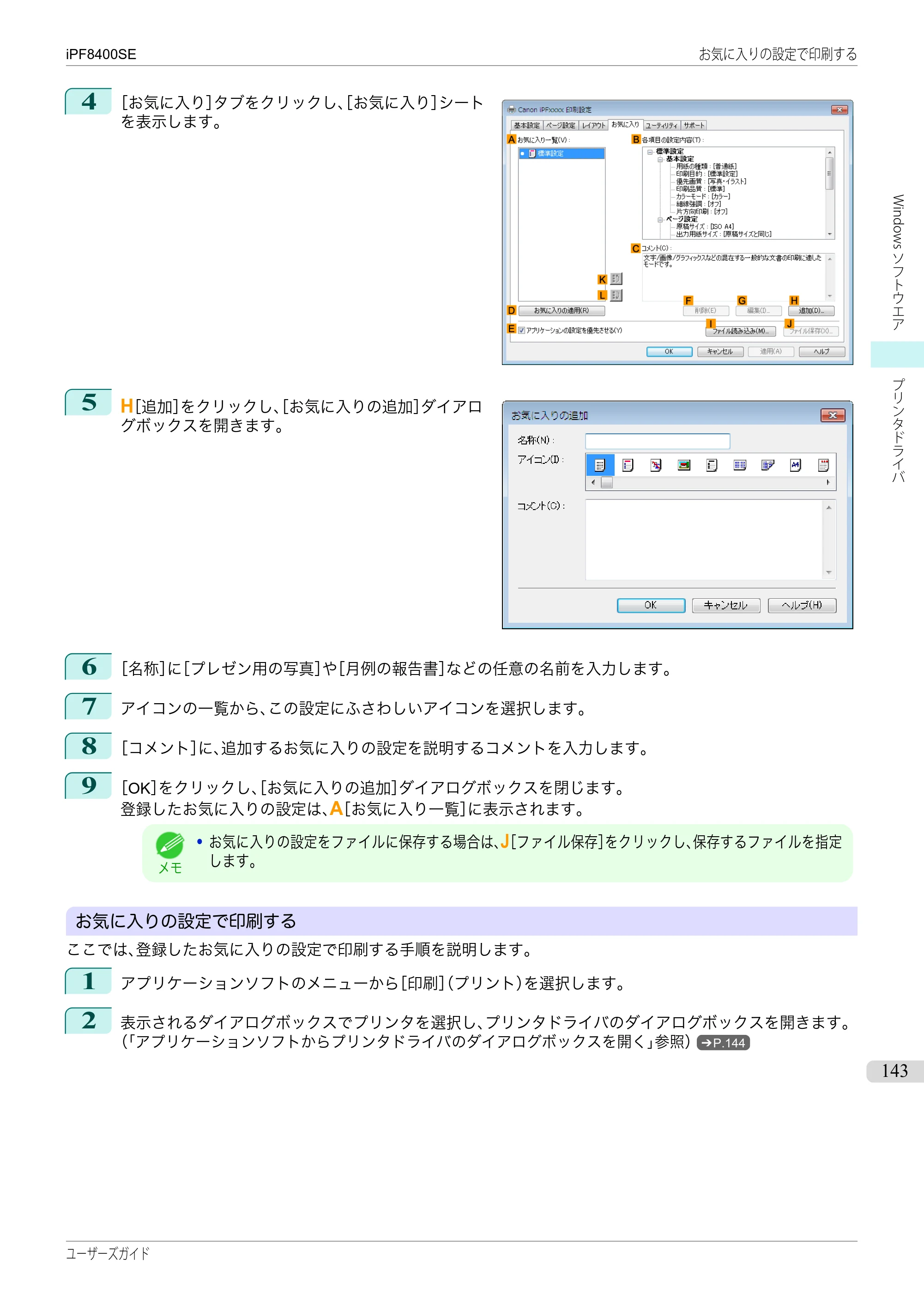Click ヘルプ(H) in the お気に入りの追加 dialog
This screenshot has height=1307, width=924.
(802, 605)
